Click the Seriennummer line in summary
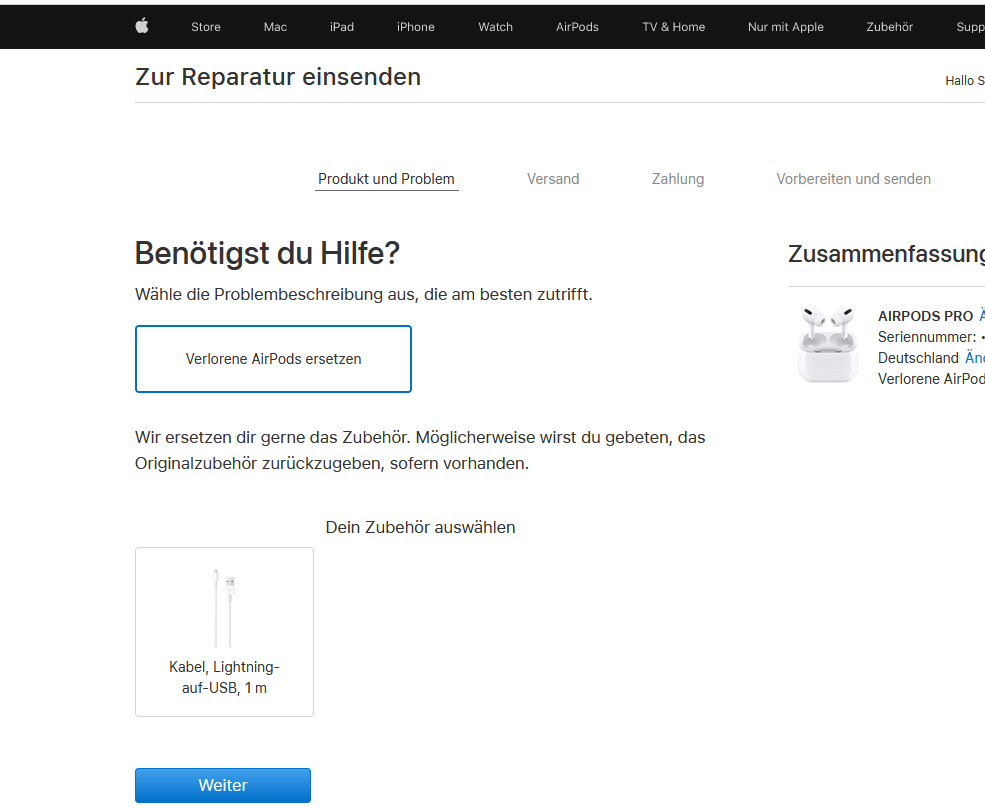Screen dimensions: 985x807 pyautogui.click(x=931, y=337)
